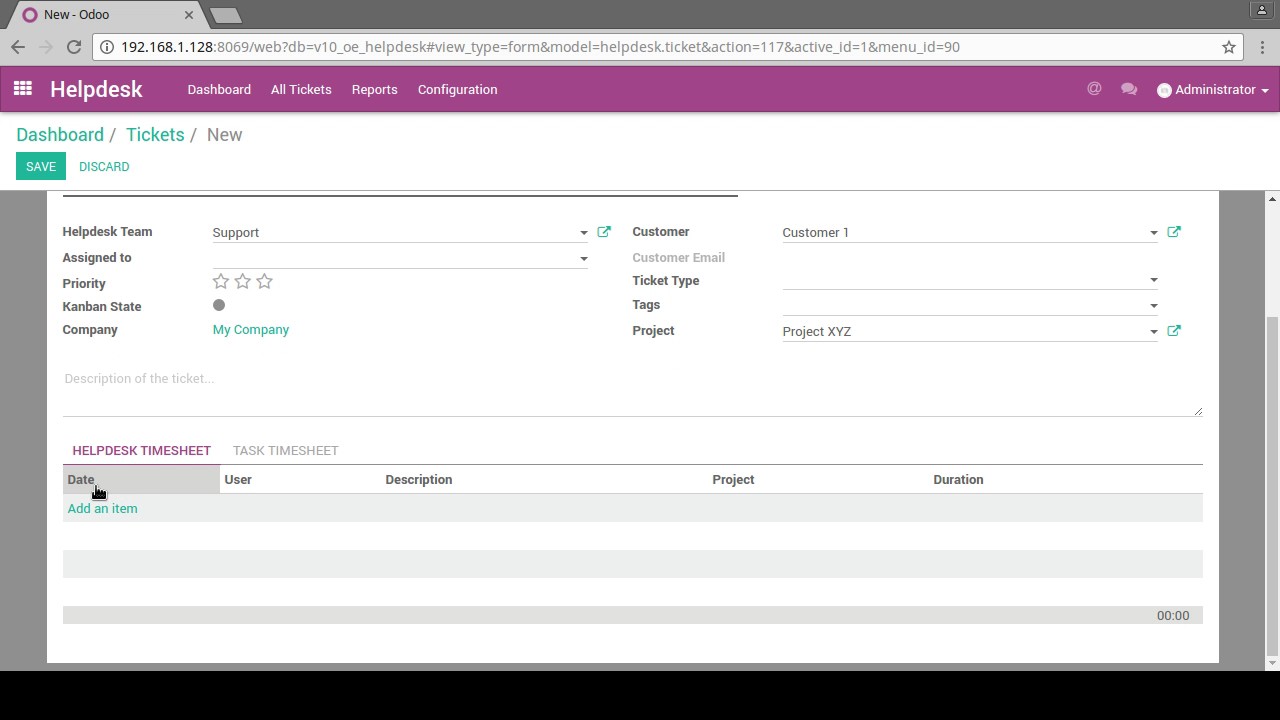Bookmark page with the star icon
This screenshot has height=720, width=1280.
tap(1229, 47)
